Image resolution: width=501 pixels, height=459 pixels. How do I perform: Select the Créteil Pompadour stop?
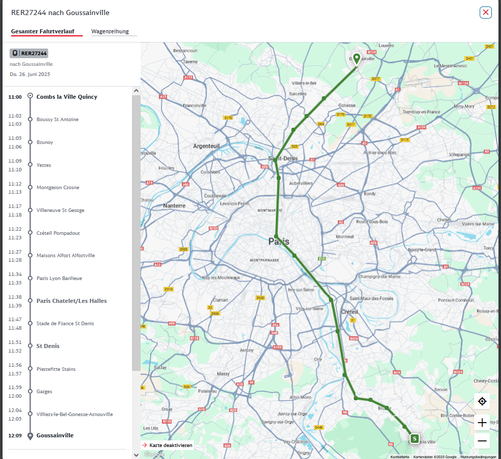click(x=58, y=233)
